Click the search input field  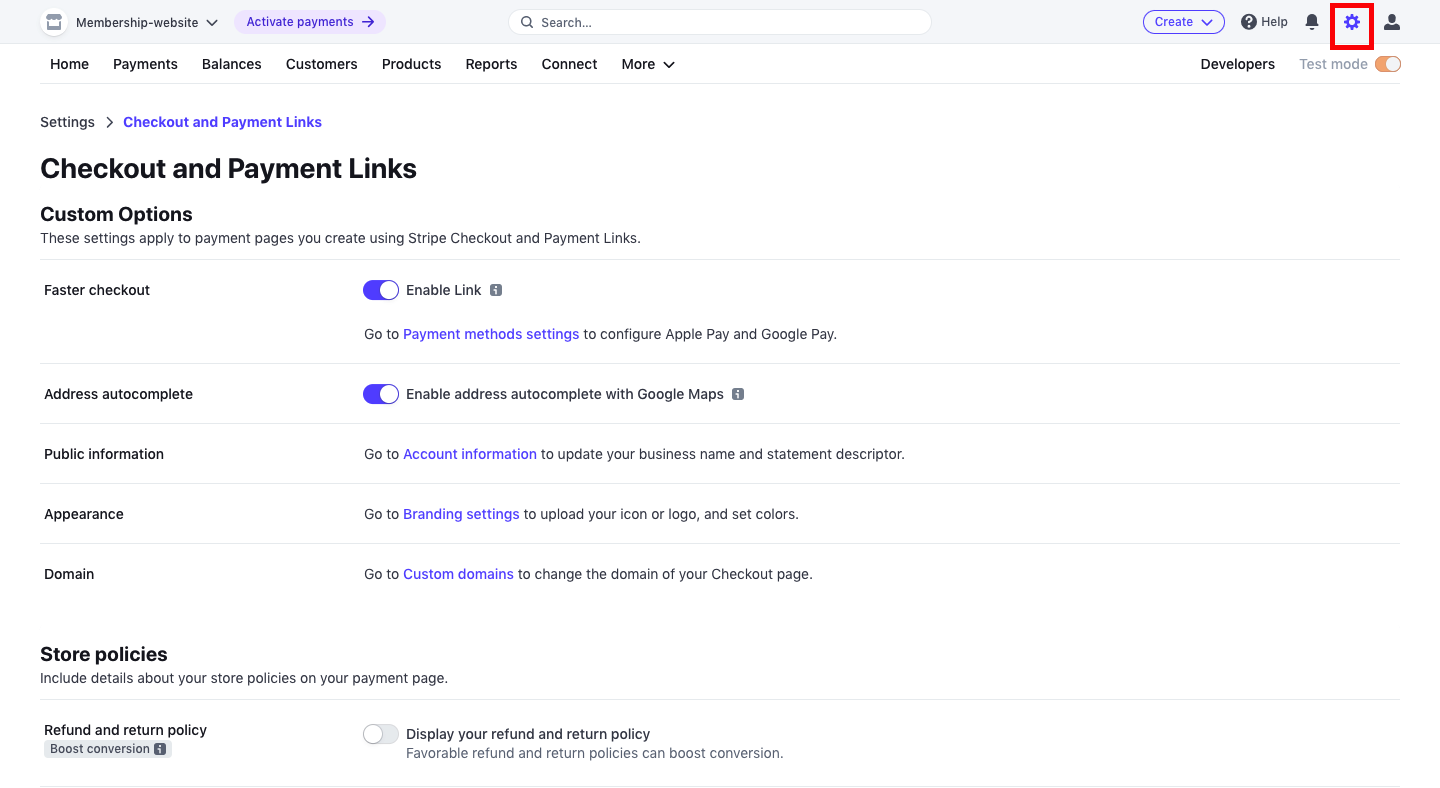[x=720, y=22]
